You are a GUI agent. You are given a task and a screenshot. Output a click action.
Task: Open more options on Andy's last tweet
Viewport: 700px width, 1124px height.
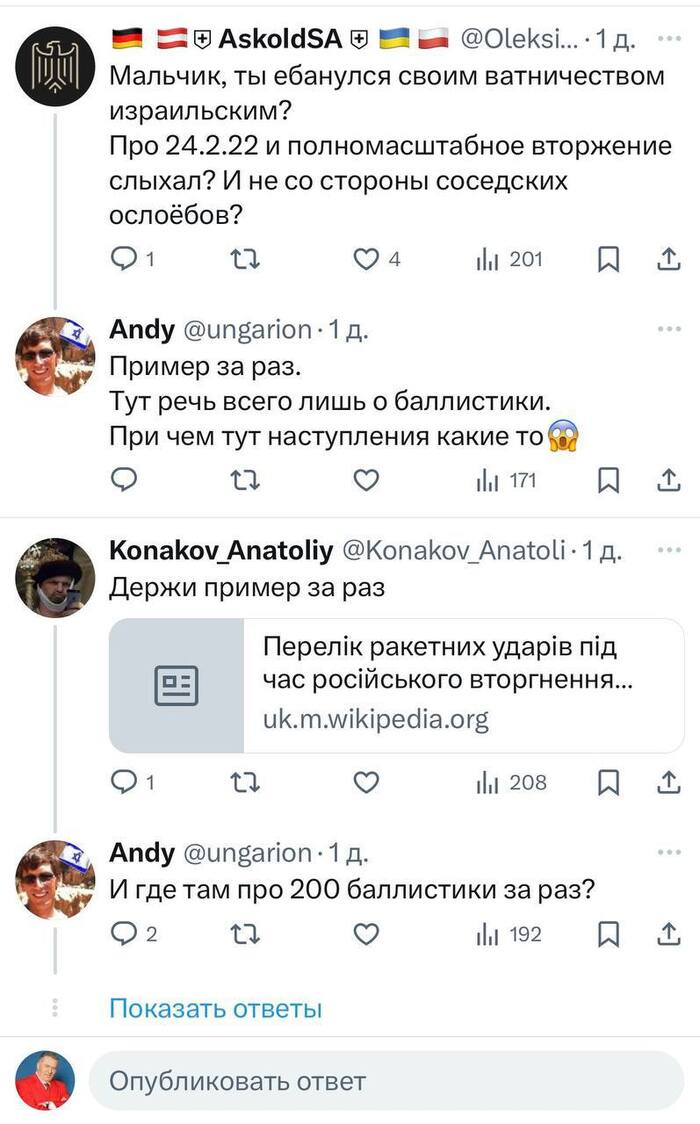[x=668, y=852]
